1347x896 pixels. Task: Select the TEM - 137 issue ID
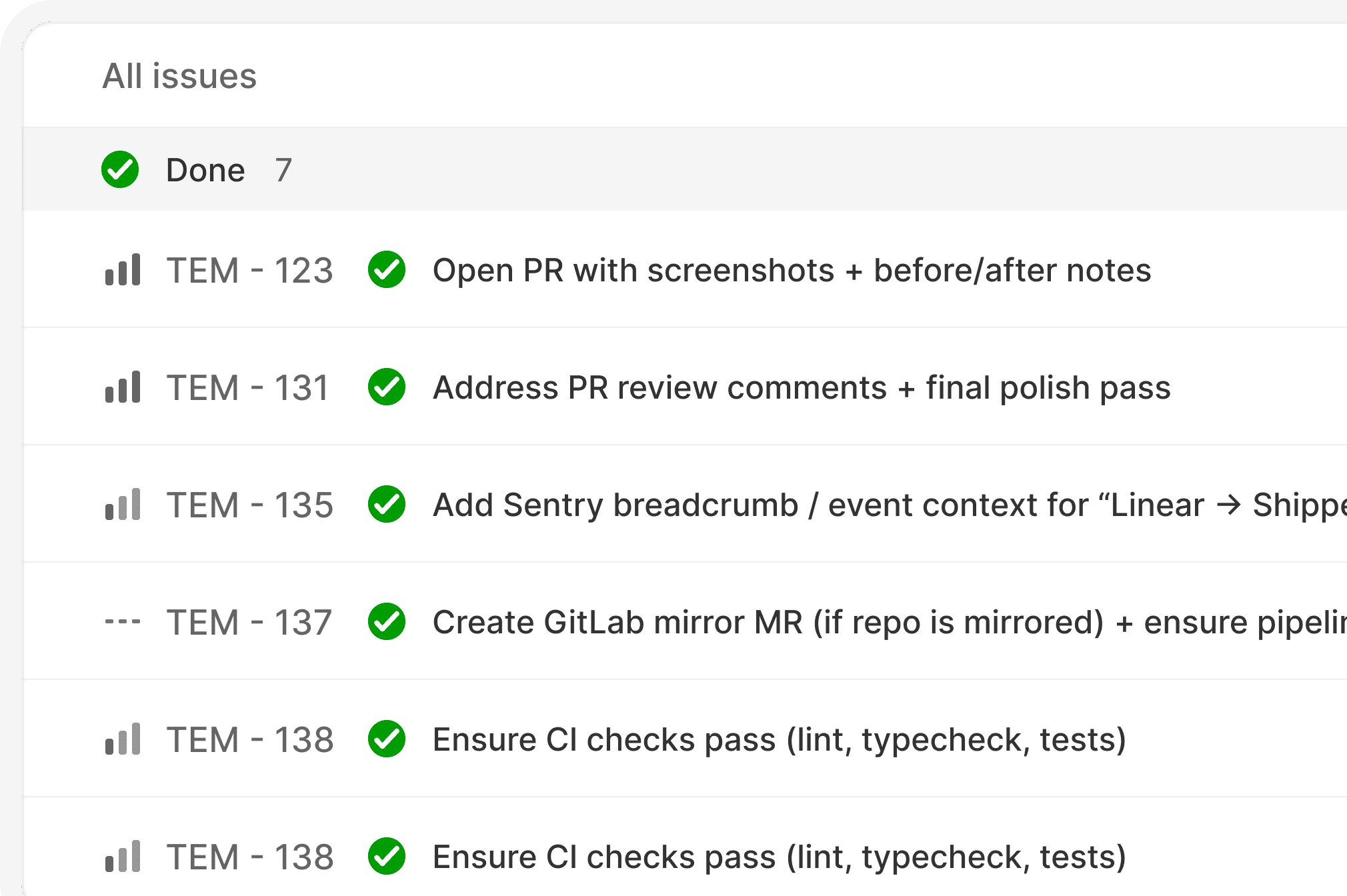point(249,622)
